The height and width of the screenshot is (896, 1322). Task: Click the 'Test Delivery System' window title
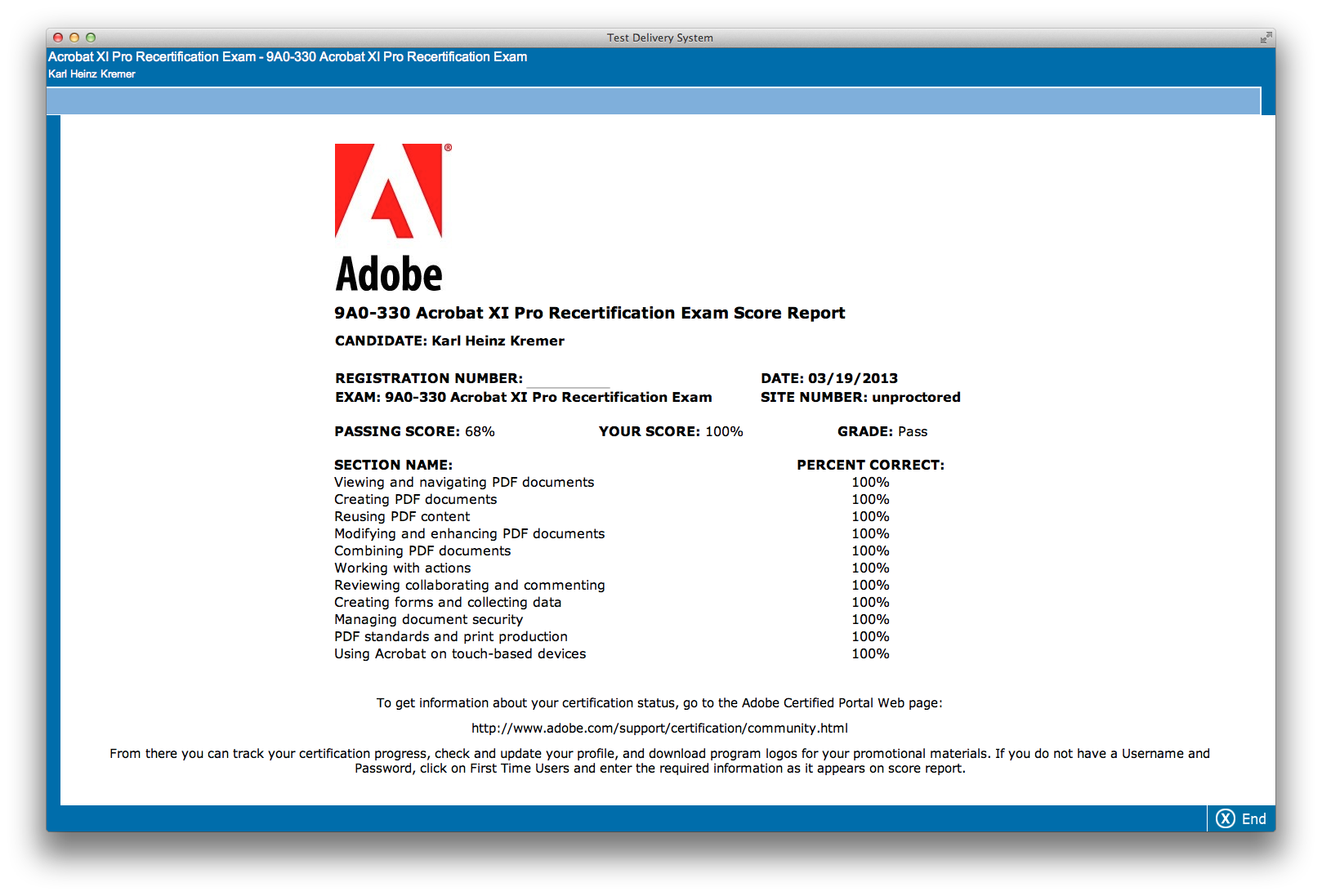tap(659, 38)
